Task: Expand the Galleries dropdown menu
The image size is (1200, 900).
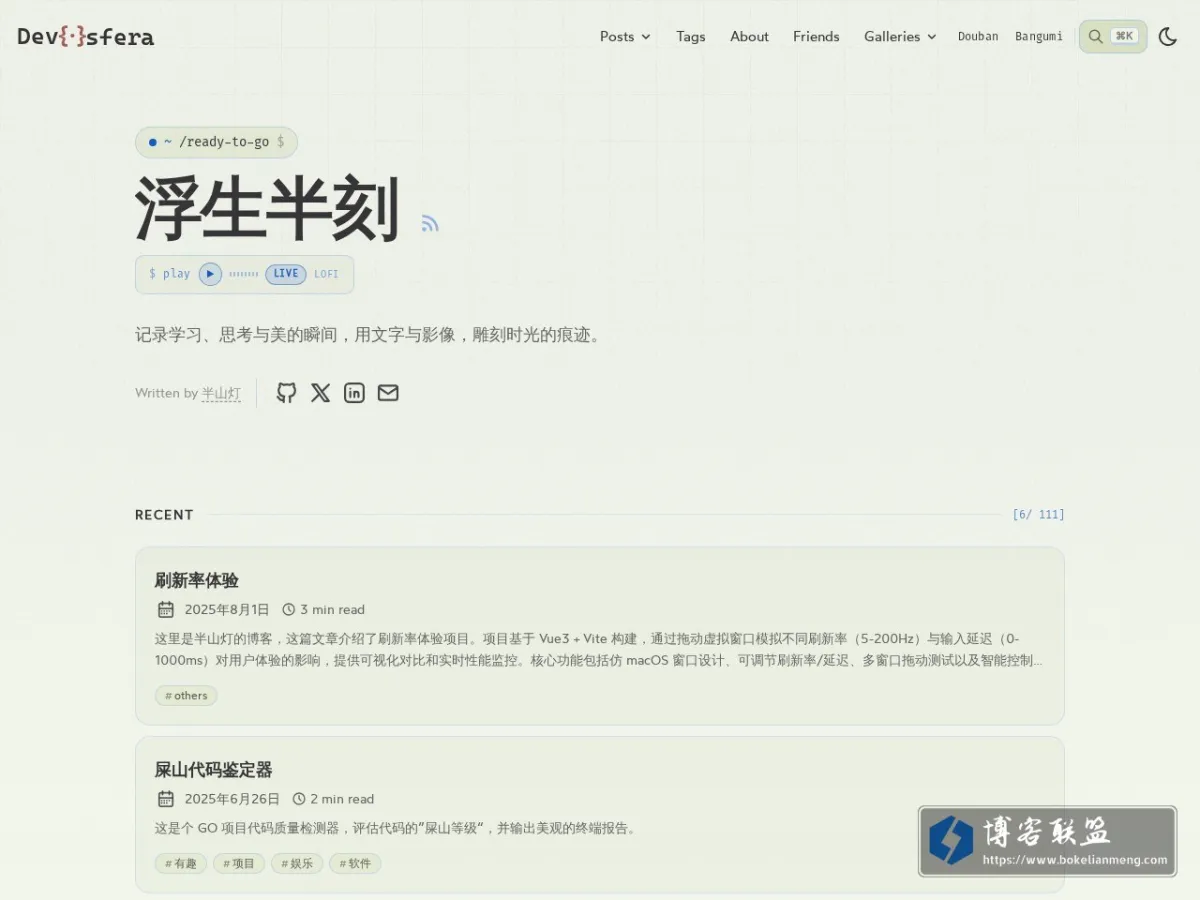Action: pos(900,36)
